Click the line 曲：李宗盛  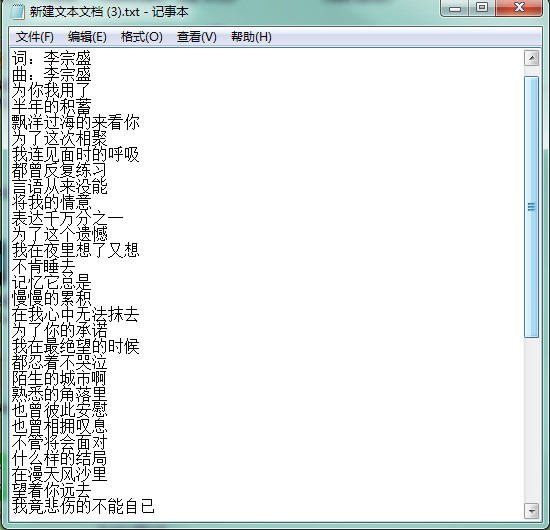[52, 74]
